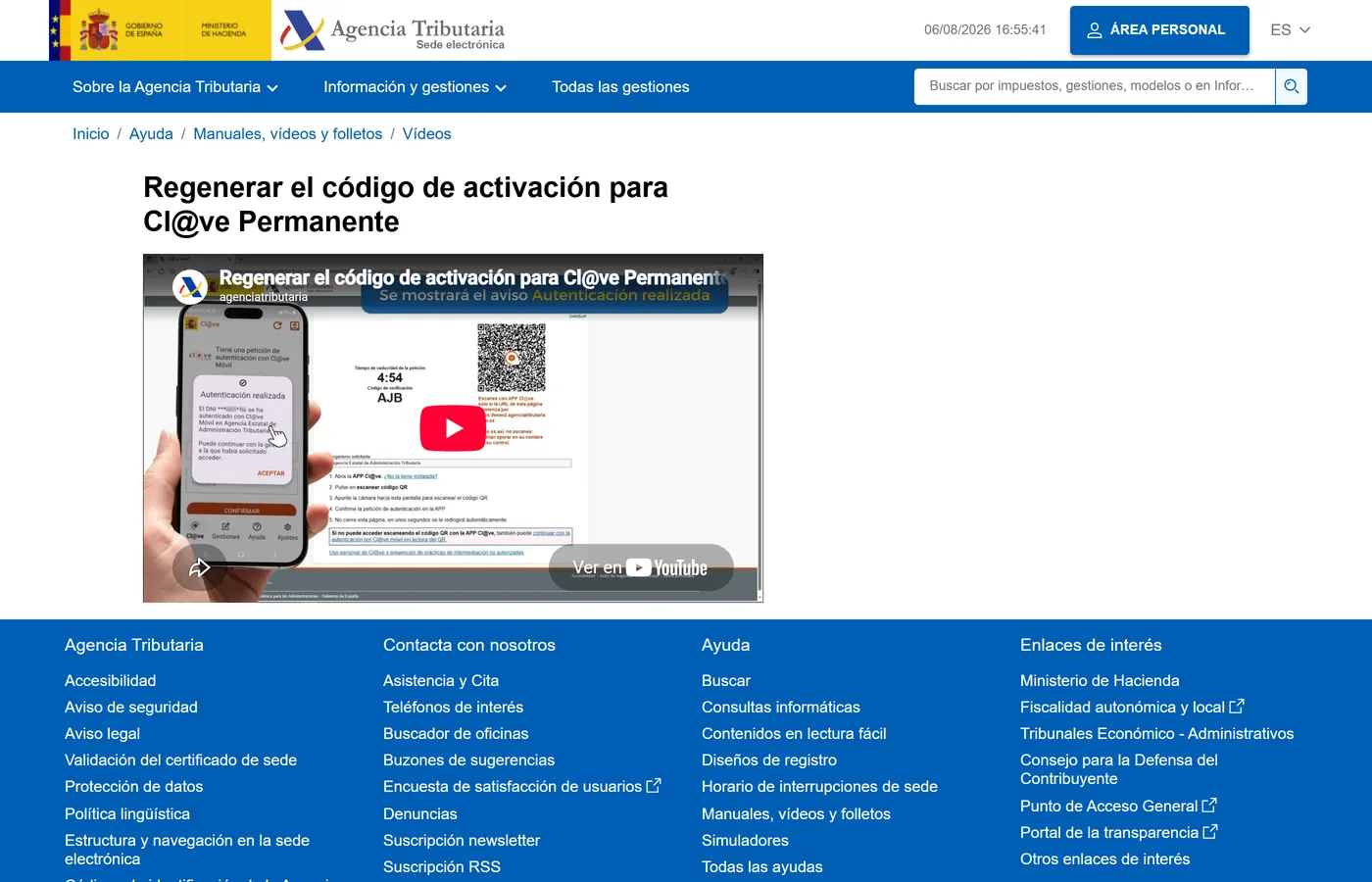Go to Inicio breadcrumb
Image resolution: width=1372 pixels, height=882 pixels.
(x=91, y=134)
